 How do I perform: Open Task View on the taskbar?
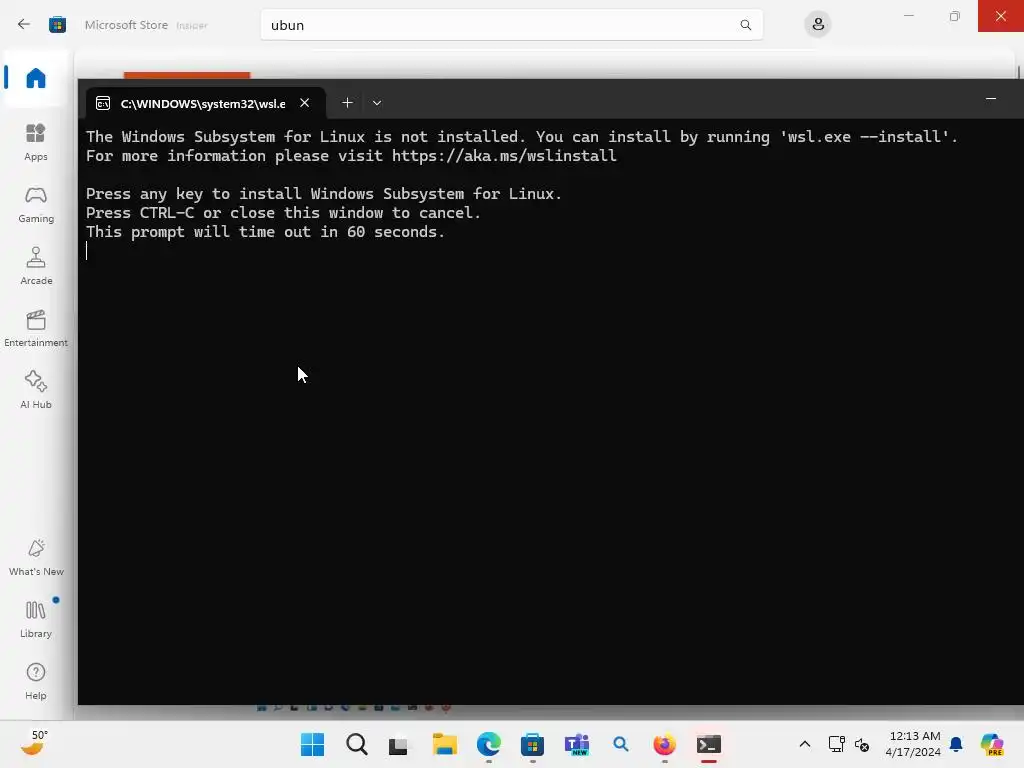pyautogui.click(x=398, y=744)
